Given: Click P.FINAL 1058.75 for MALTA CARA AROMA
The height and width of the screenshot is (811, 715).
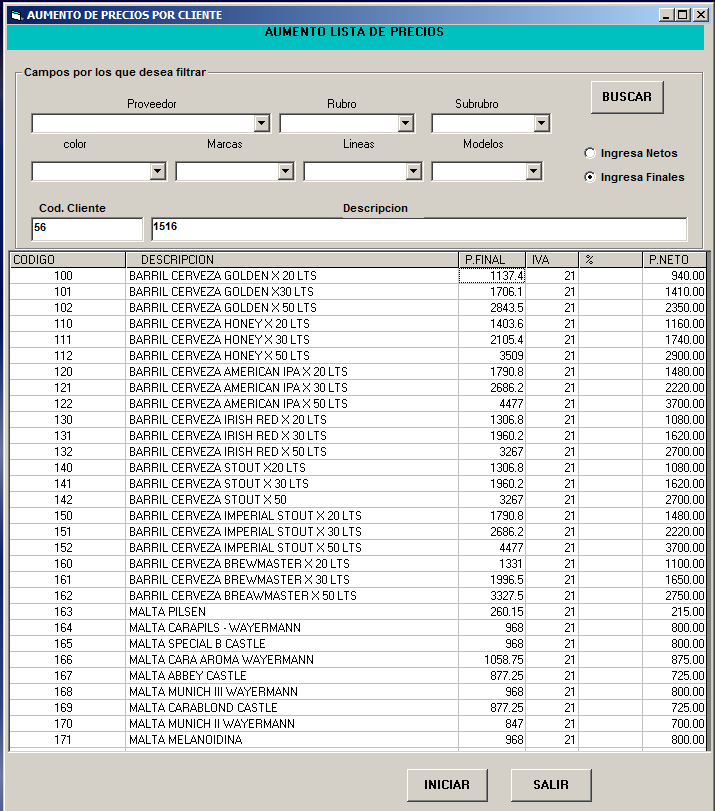Looking at the screenshot, I should click(492, 660).
